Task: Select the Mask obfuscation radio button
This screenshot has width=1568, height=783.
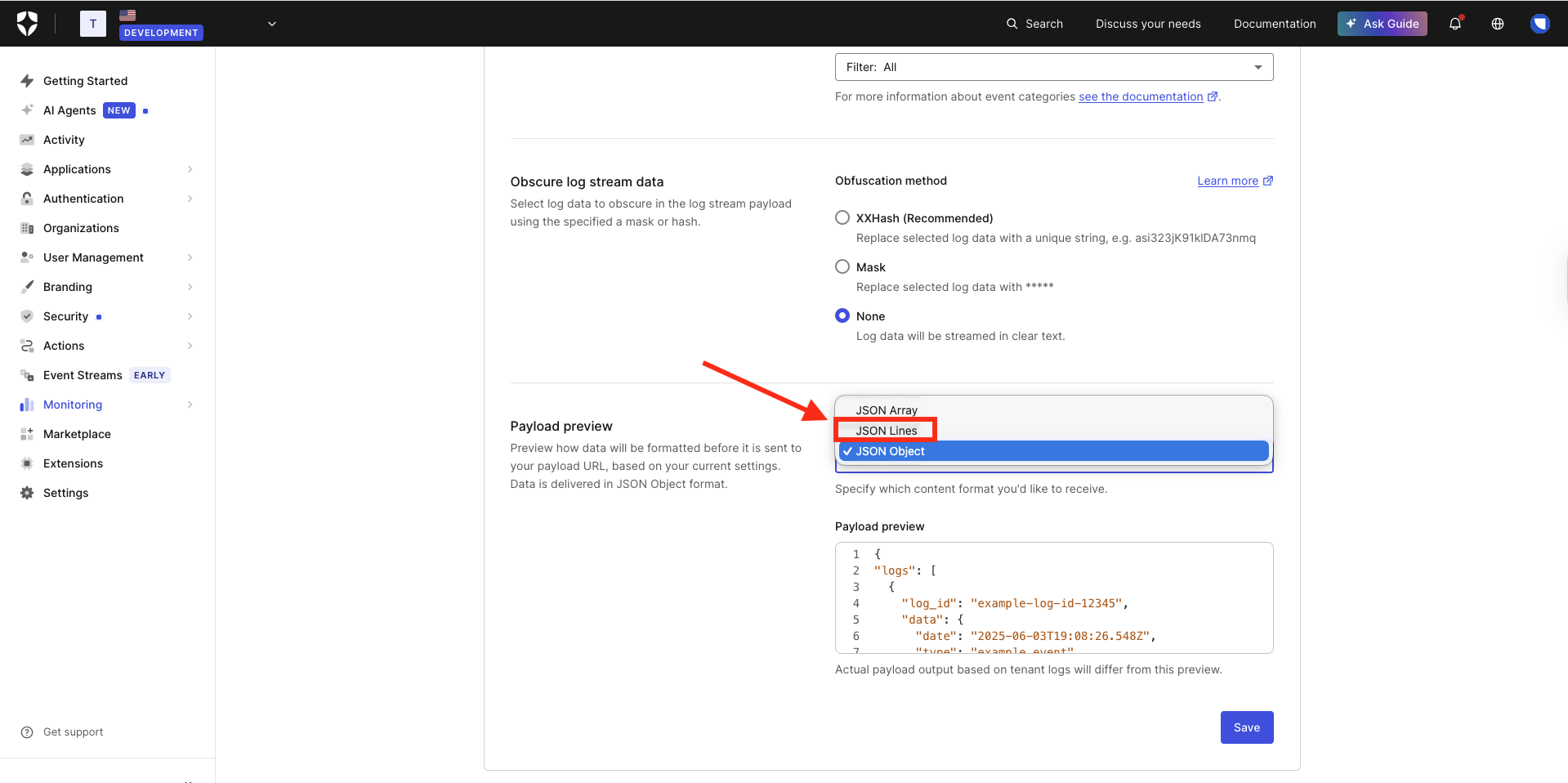Action: [842, 266]
